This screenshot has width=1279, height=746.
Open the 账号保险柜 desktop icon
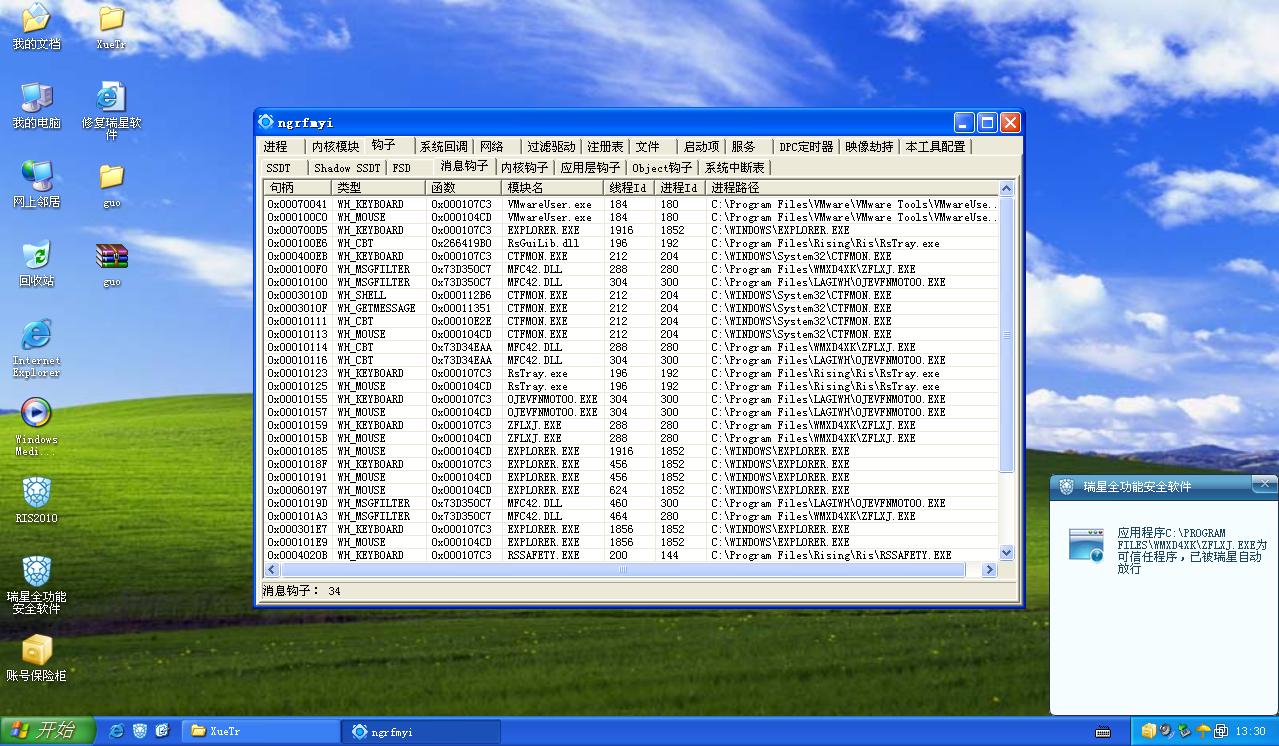36,651
